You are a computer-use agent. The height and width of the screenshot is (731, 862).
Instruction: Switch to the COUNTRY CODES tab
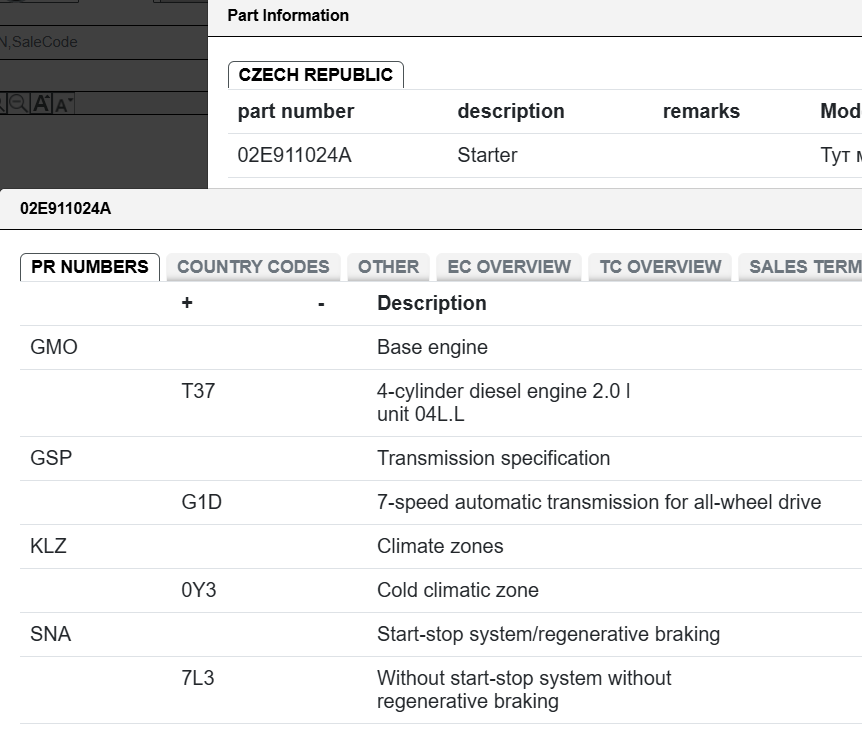click(253, 267)
